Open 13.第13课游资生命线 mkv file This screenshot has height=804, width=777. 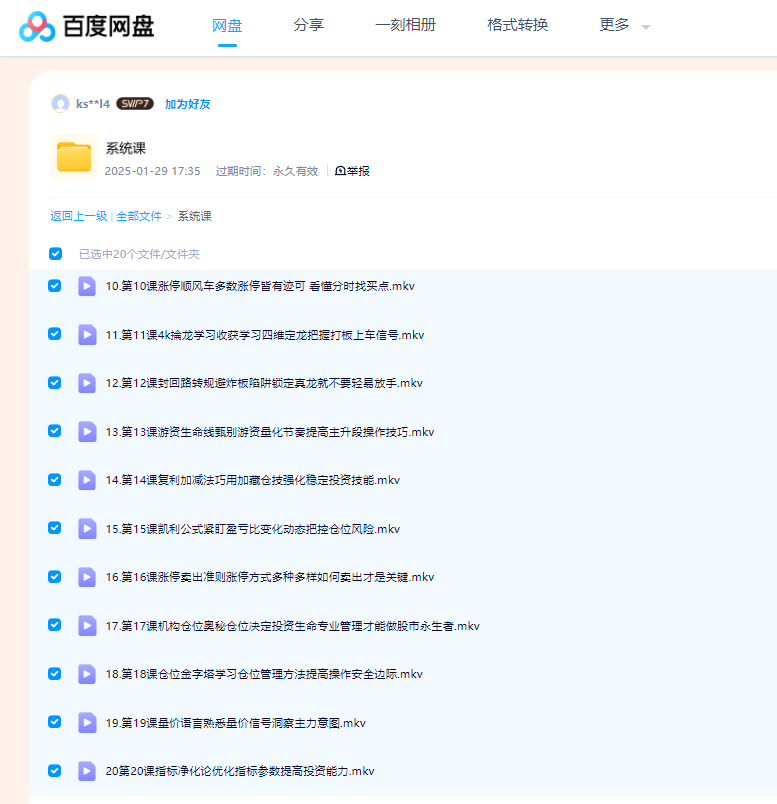click(270, 432)
